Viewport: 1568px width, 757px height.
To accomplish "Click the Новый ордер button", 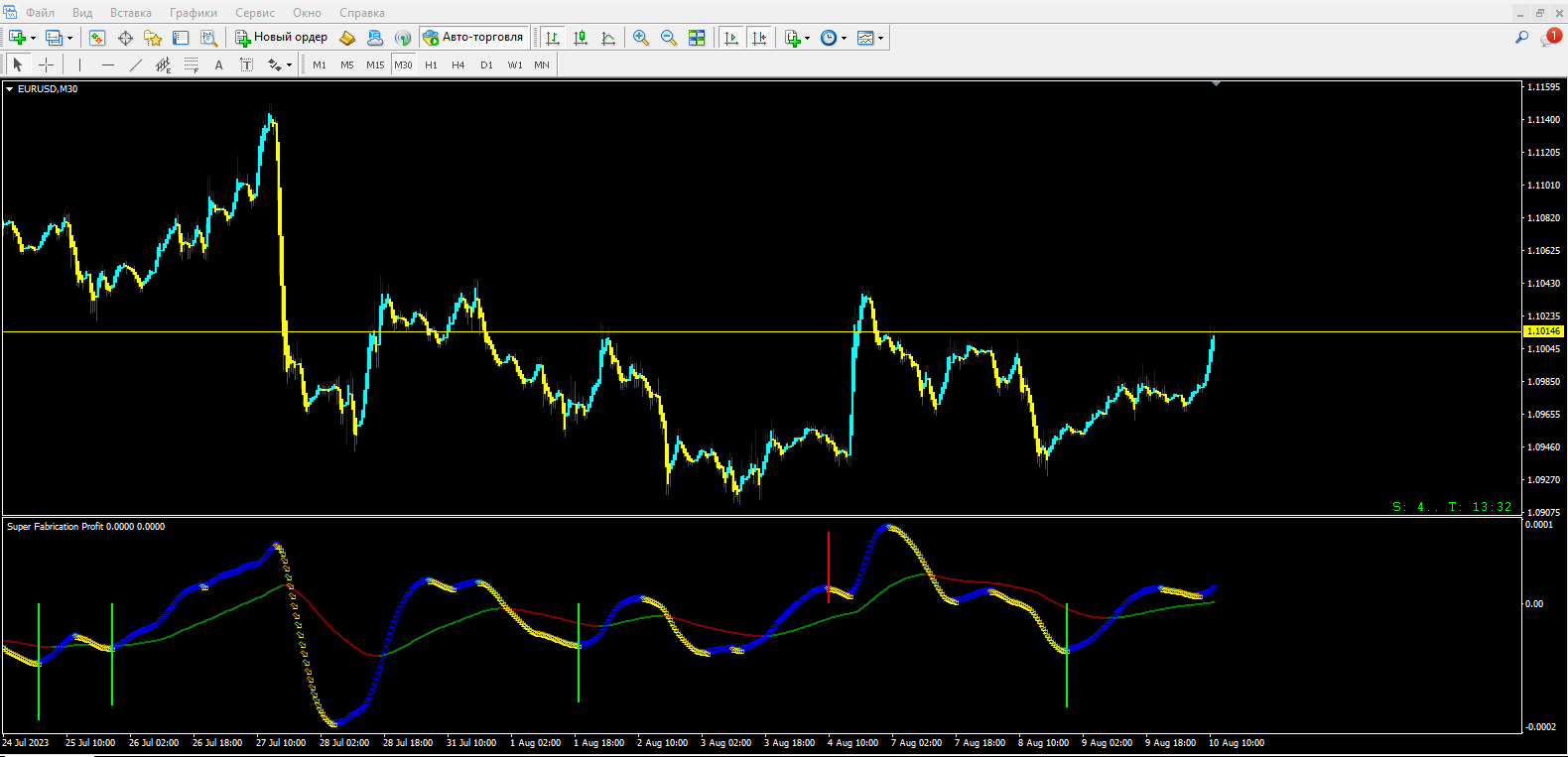I will [x=282, y=38].
